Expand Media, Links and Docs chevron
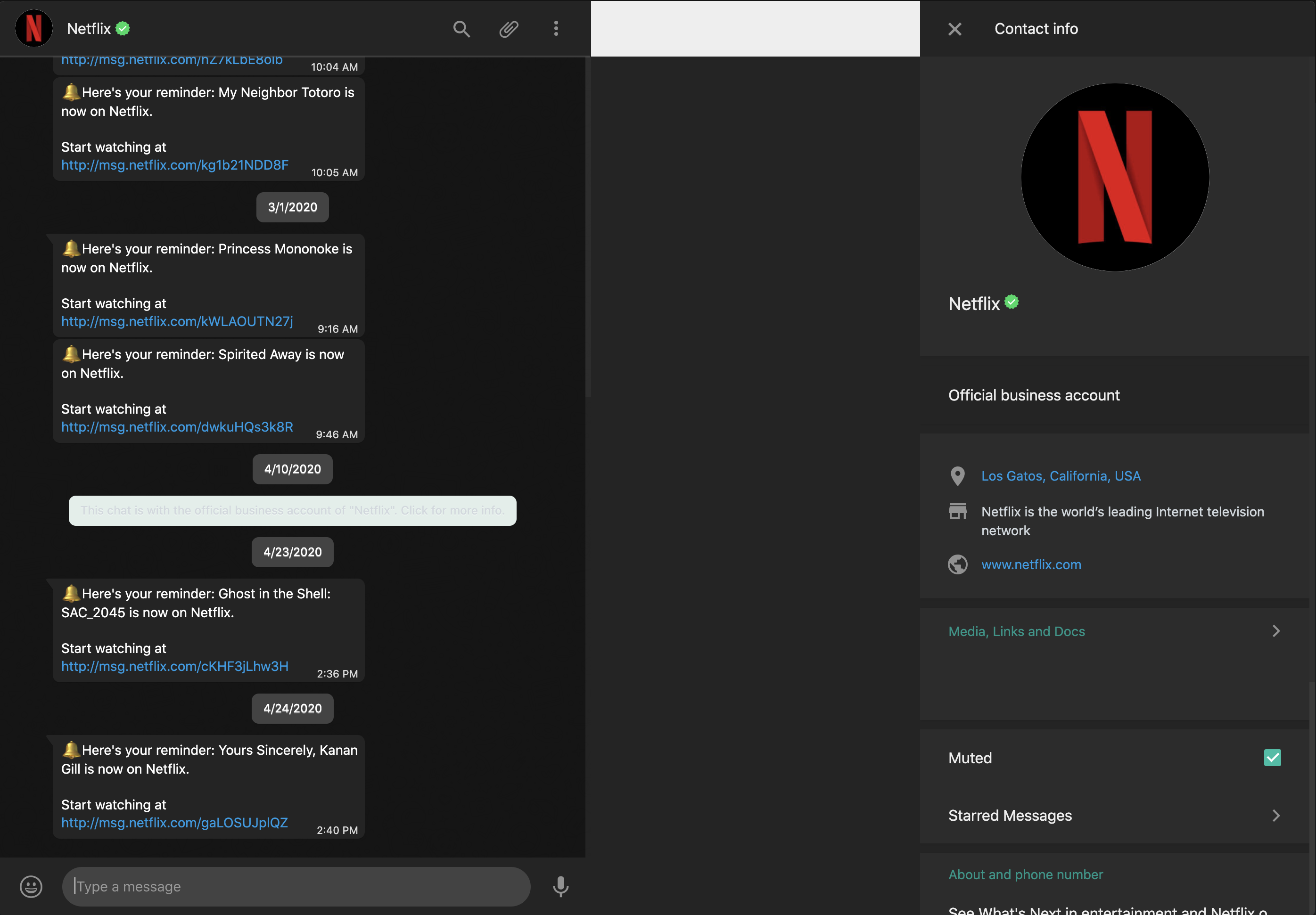This screenshot has width=1316, height=915. point(1276,631)
